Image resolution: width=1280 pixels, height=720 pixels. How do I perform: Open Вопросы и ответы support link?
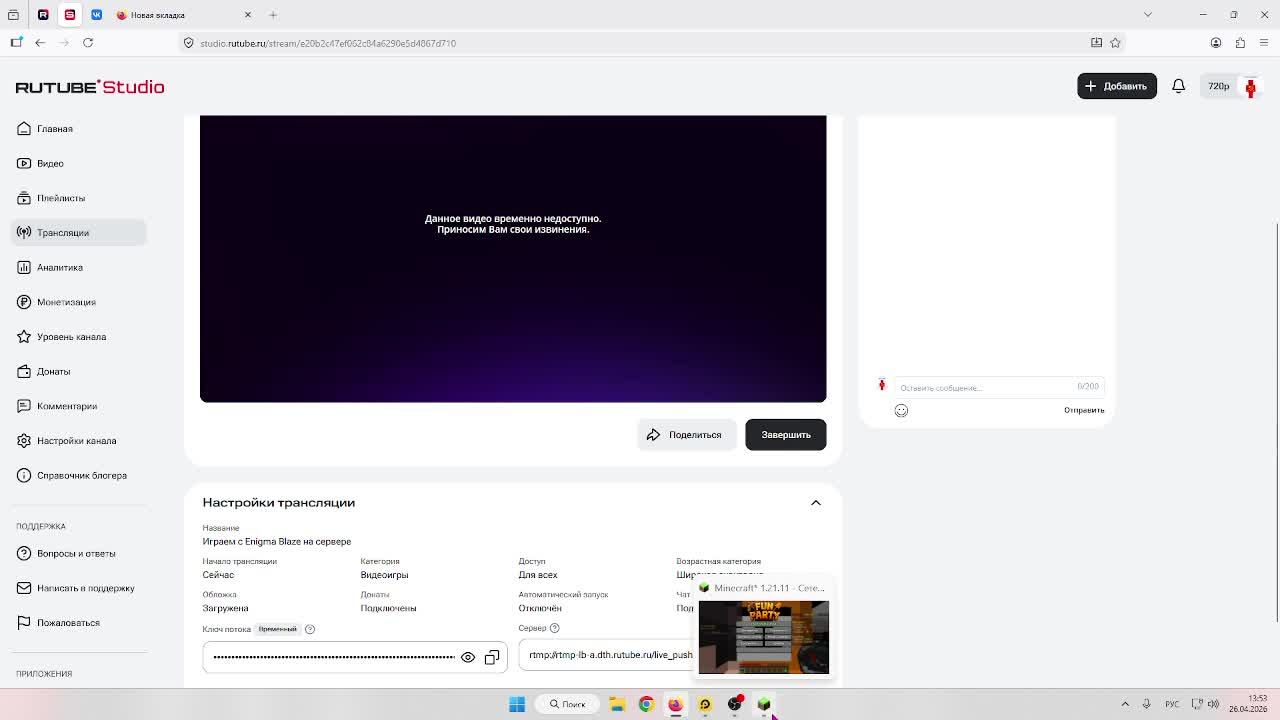76,553
